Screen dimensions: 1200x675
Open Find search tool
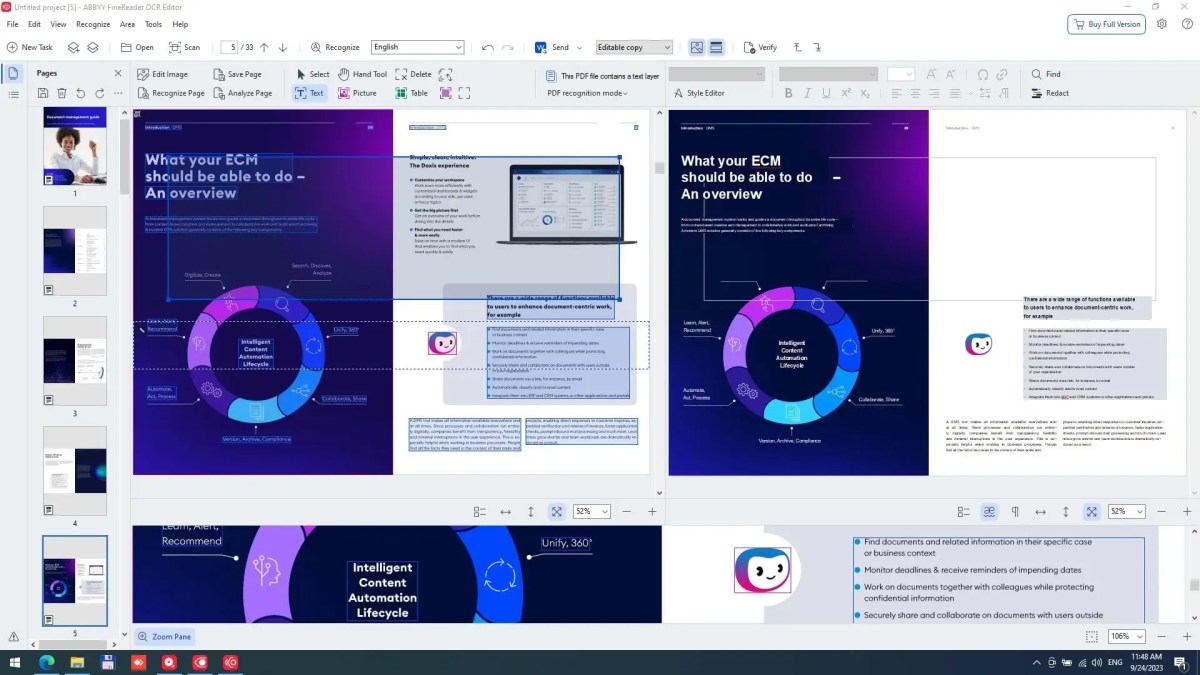pos(1046,74)
